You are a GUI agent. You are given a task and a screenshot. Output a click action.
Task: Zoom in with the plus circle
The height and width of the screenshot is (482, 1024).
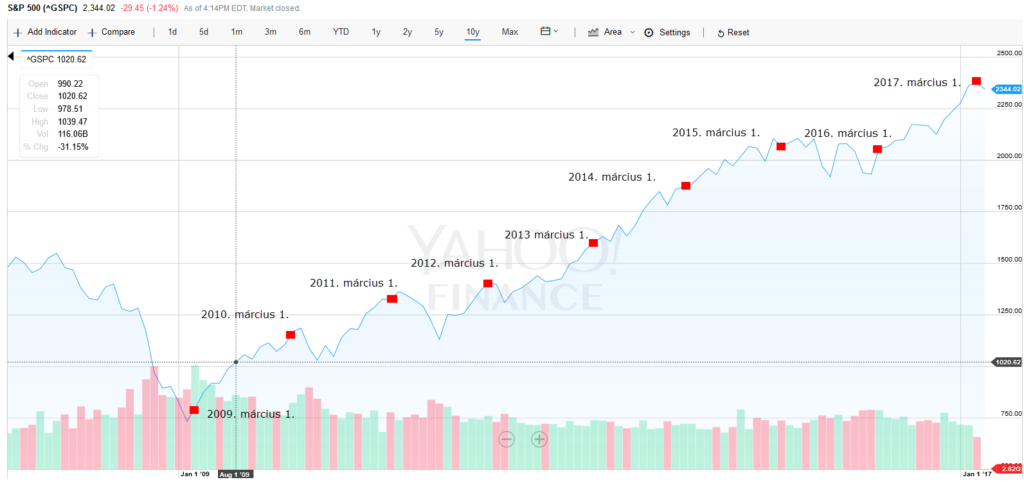click(x=539, y=439)
